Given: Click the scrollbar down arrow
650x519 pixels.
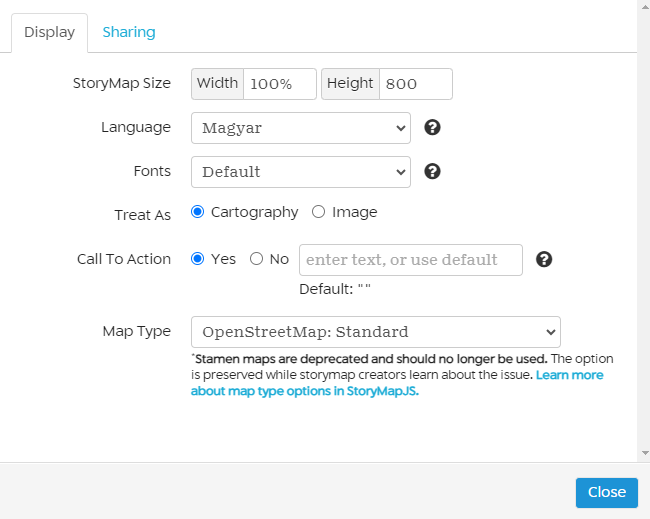Looking at the screenshot, I should [x=643, y=453].
